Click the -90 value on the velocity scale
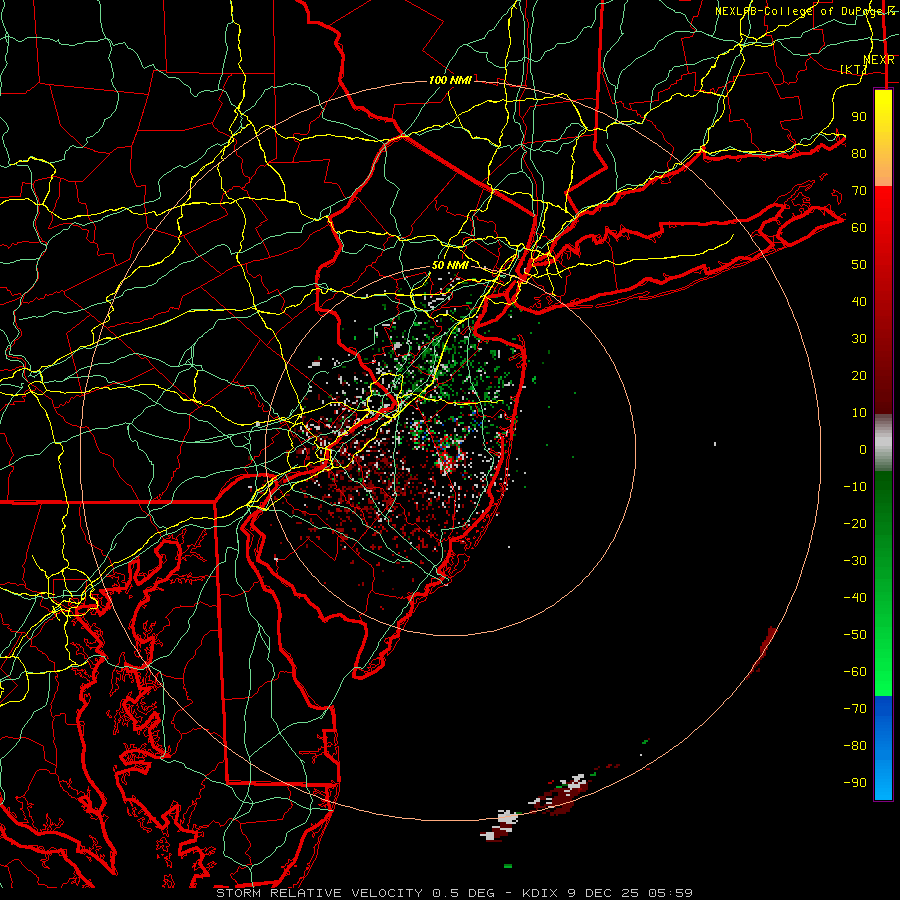The height and width of the screenshot is (900, 900). click(x=855, y=783)
